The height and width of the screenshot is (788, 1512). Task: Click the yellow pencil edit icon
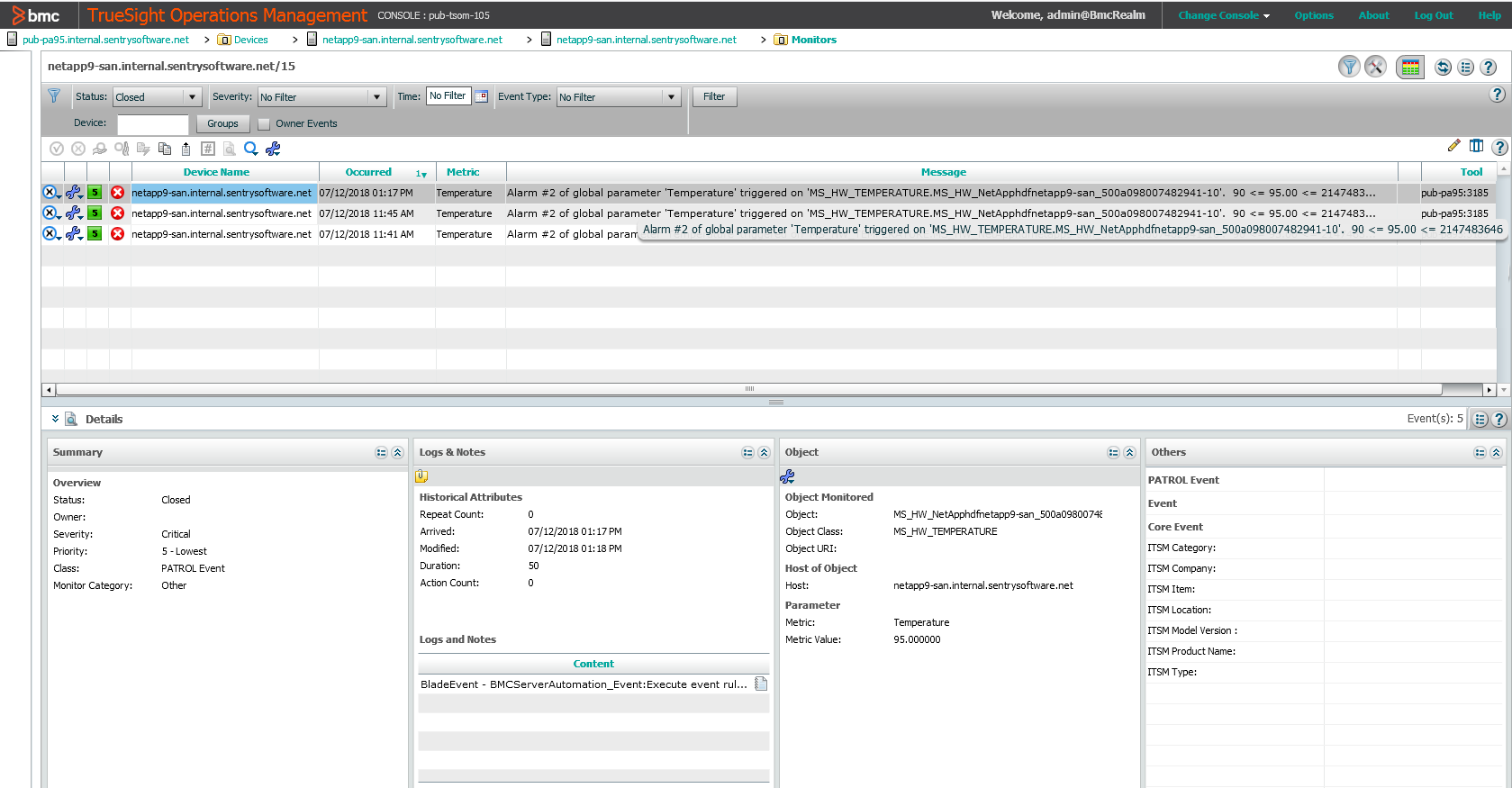click(1453, 146)
